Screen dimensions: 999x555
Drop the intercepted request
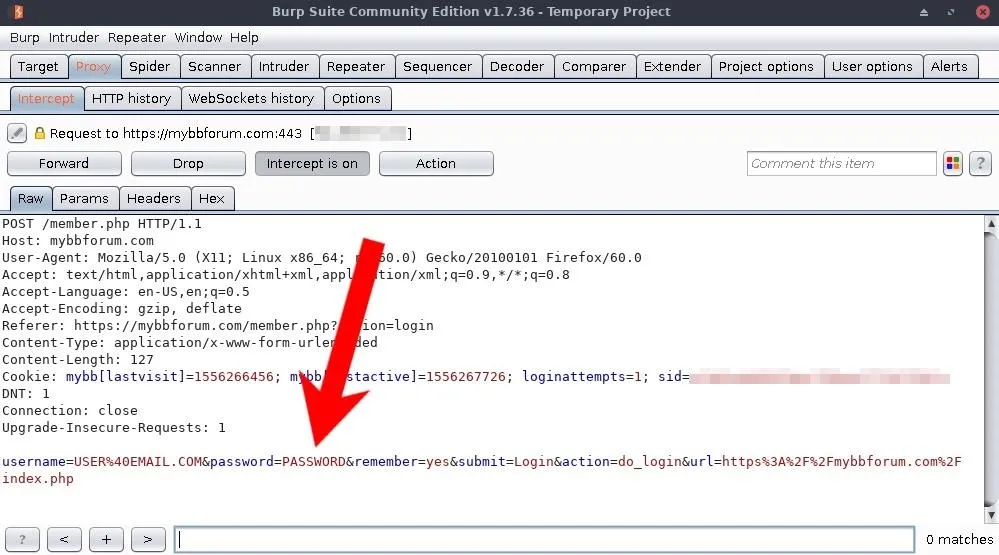click(x=188, y=164)
